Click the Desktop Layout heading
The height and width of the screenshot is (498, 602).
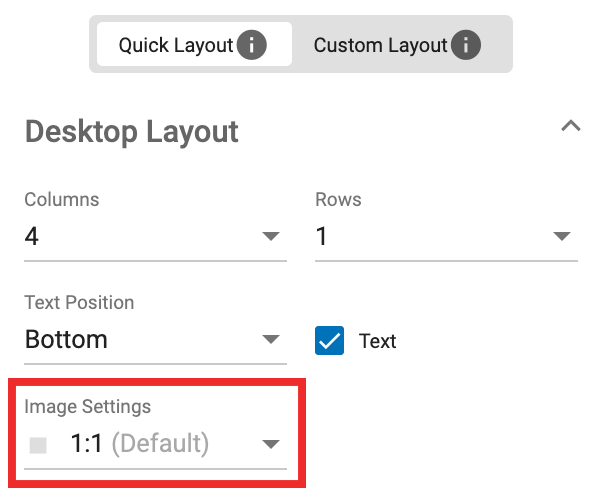coord(131,131)
